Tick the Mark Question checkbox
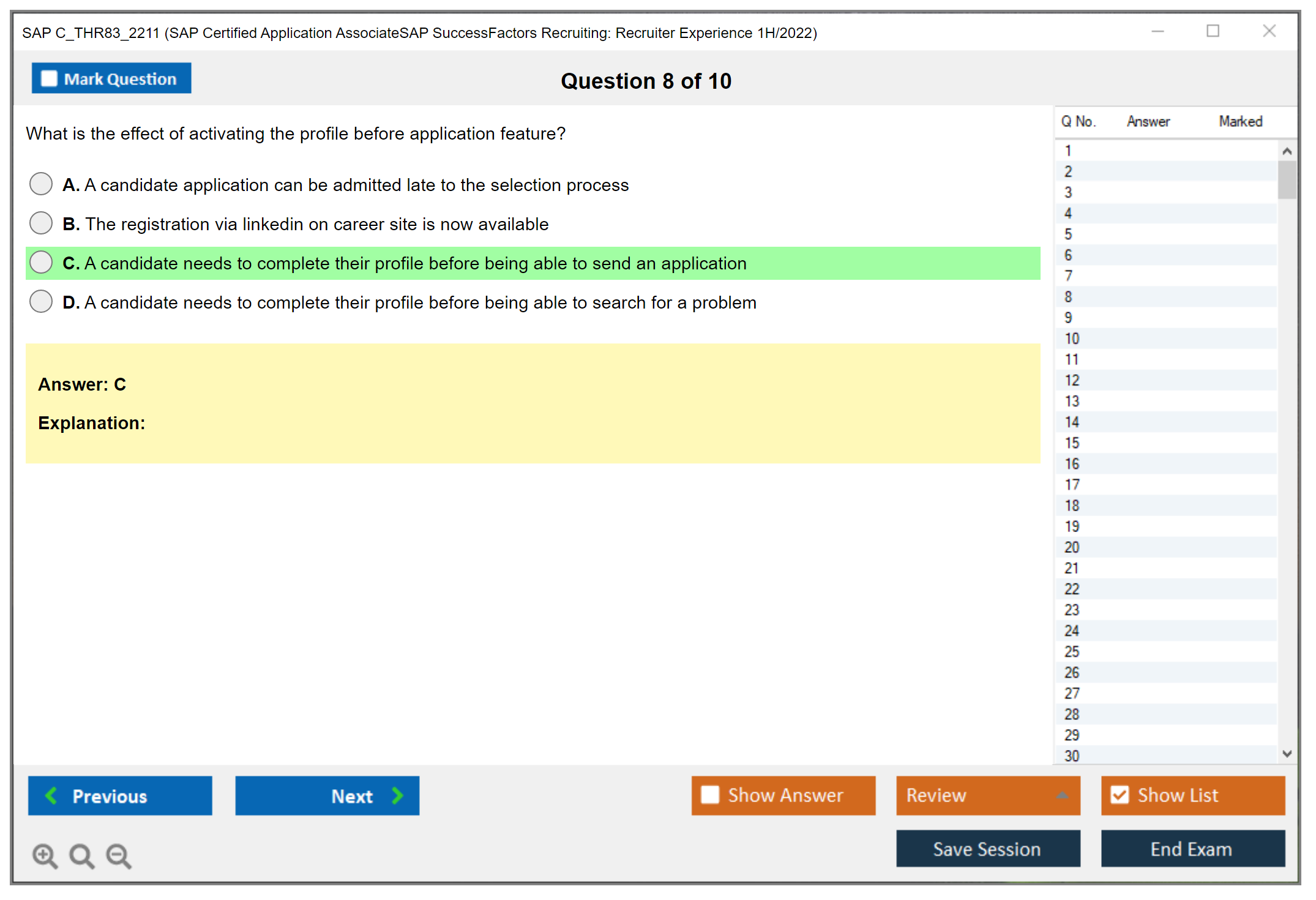The width and height of the screenshot is (1316, 900). (x=49, y=79)
